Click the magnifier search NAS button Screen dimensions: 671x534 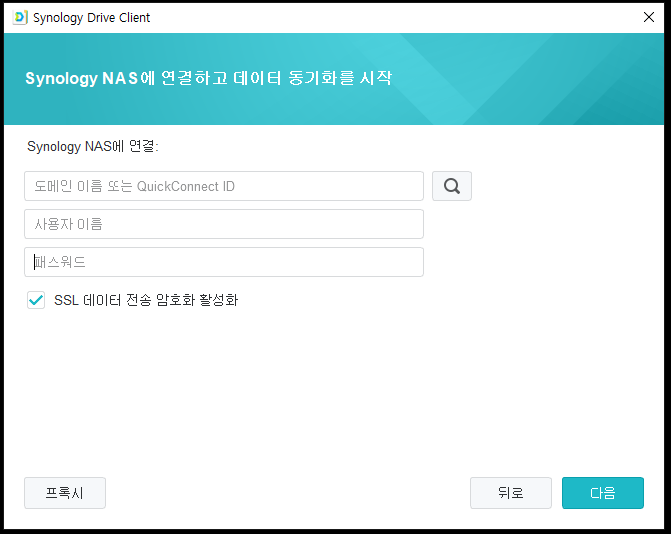(x=452, y=186)
